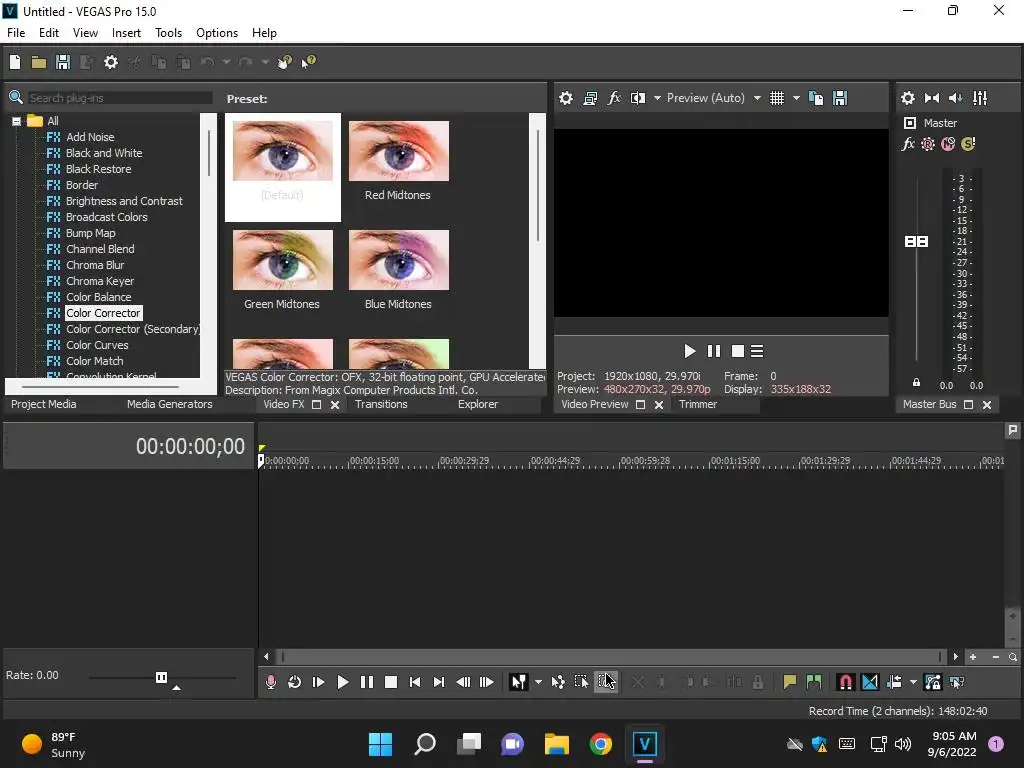Click the Search plug-ins field

point(120,98)
